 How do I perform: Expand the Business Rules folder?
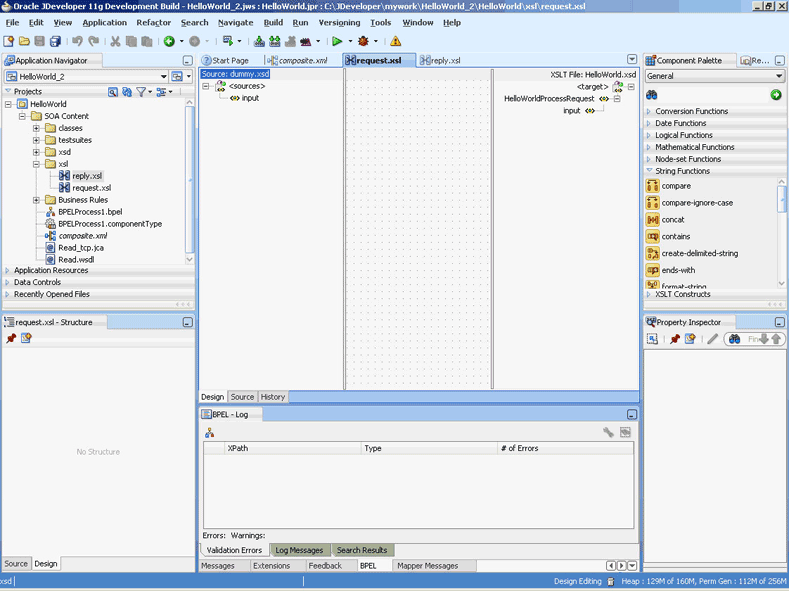point(37,200)
